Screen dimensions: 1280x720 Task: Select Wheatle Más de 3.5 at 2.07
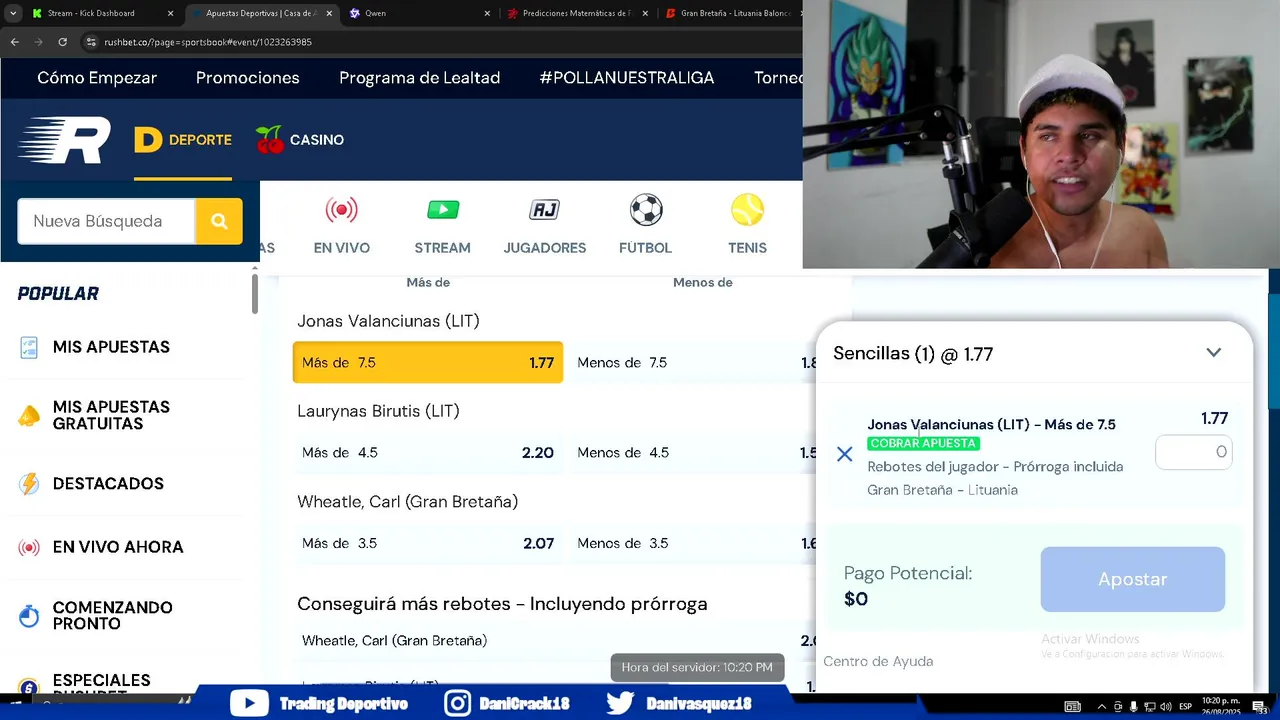428,544
